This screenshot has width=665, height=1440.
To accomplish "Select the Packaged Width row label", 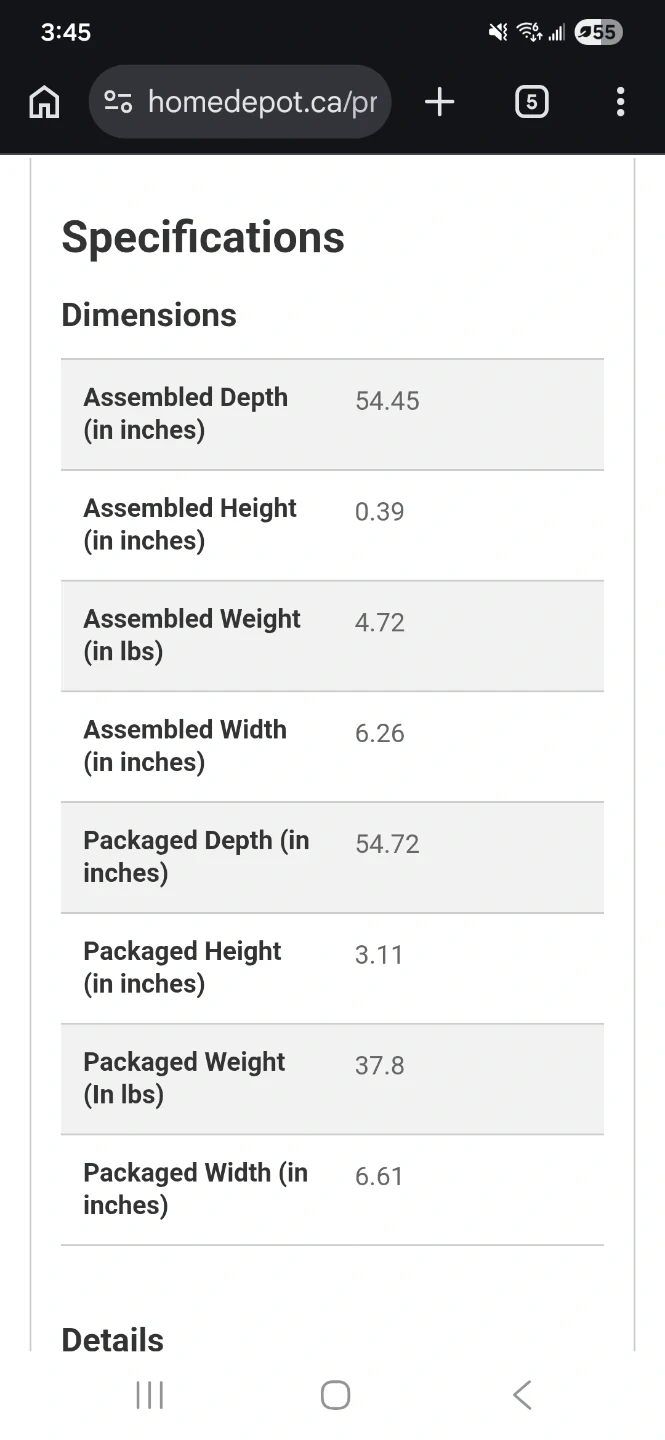I will pos(195,1188).
